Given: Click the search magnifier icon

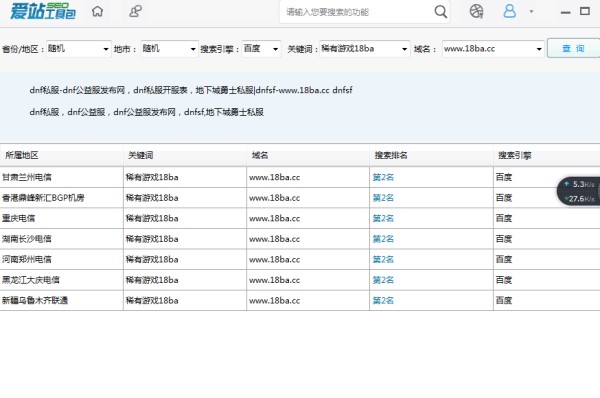Looking at the screenshot, I should click(440, 12).
